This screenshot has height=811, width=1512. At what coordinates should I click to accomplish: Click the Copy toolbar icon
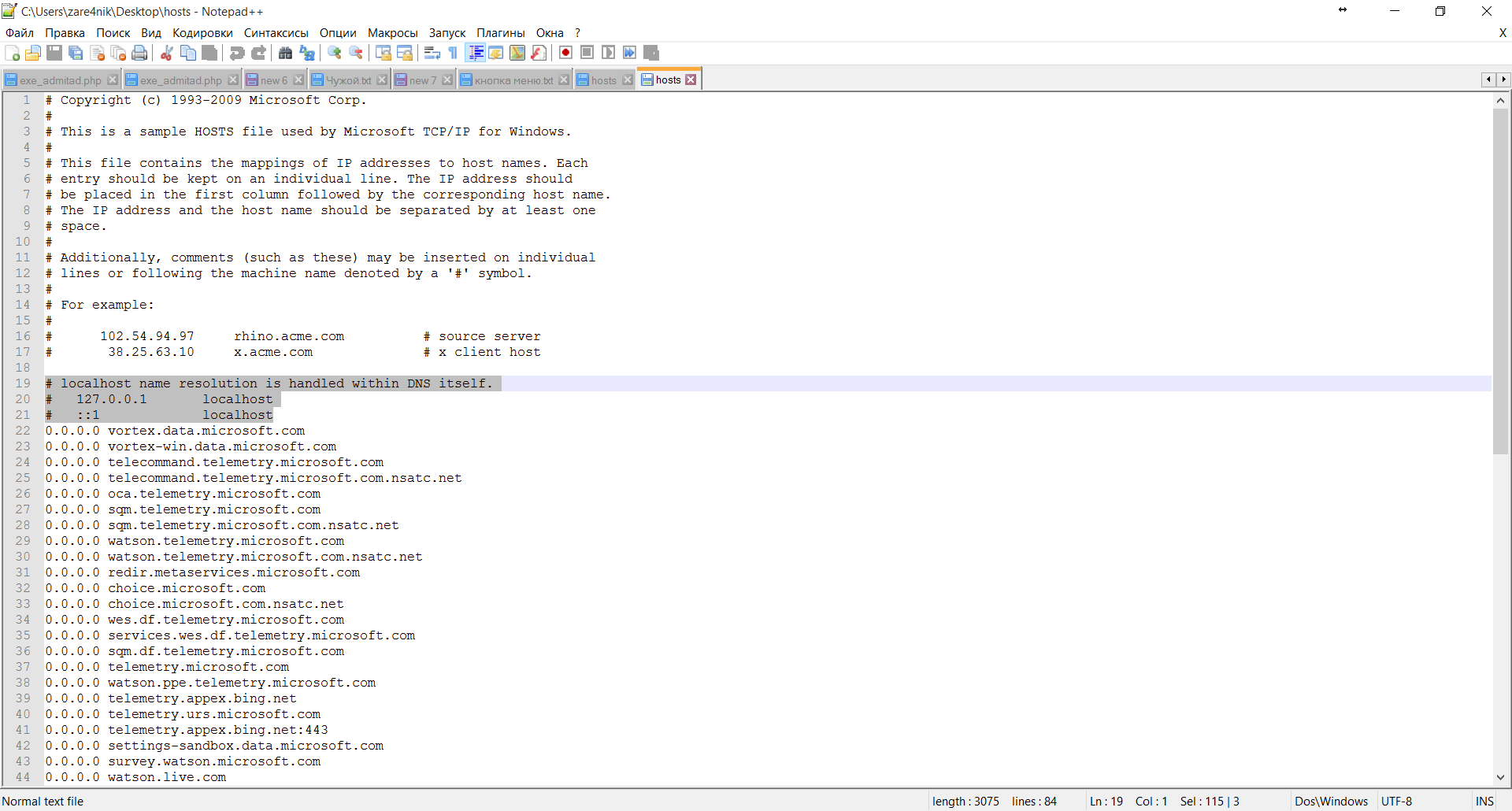click(188, 53)
